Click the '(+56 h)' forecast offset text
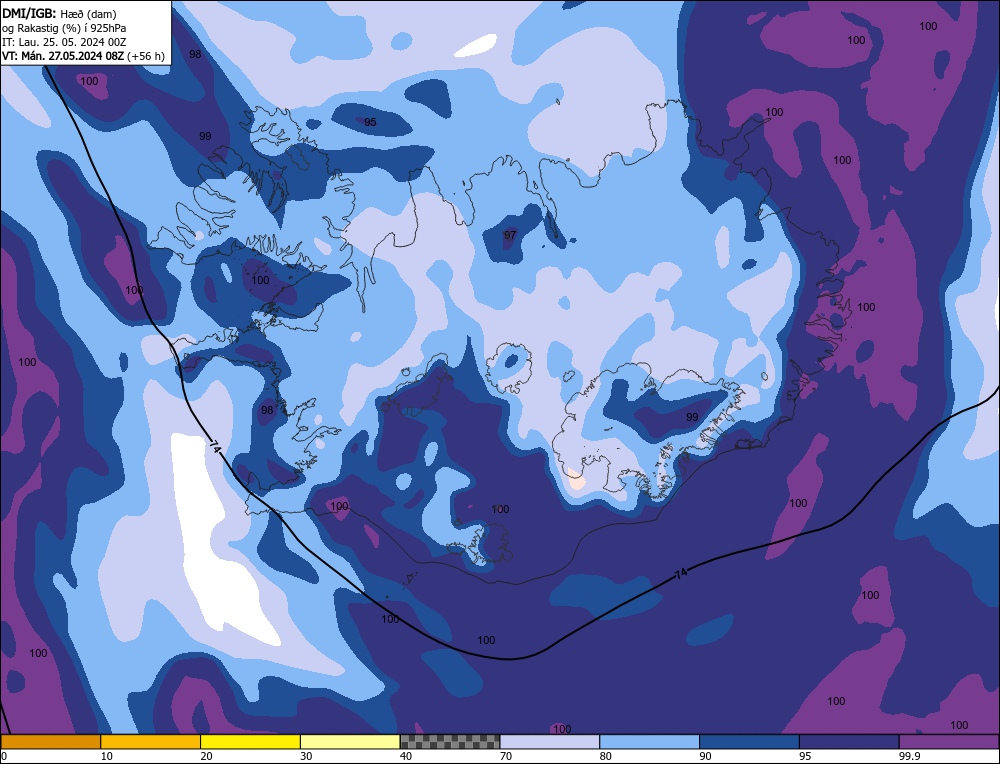1000x764 pixels. coord(146,56)
